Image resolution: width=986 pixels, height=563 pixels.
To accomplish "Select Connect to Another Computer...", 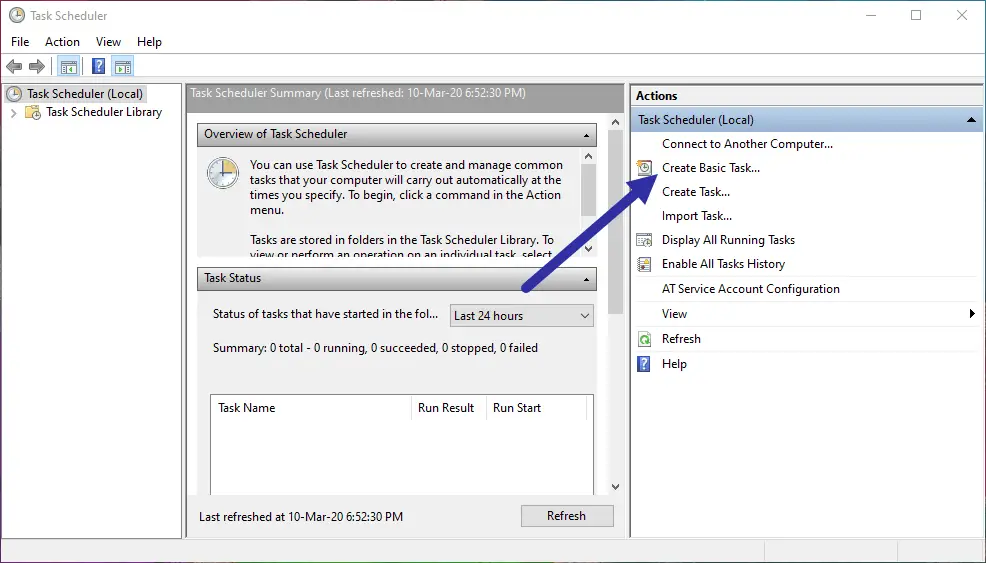I will (747, 143).
